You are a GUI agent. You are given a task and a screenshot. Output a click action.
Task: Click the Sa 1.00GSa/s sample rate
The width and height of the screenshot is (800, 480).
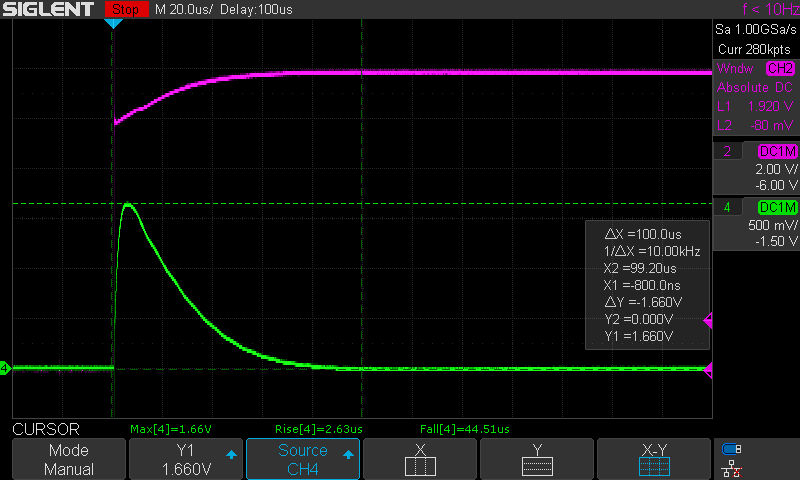756,30
